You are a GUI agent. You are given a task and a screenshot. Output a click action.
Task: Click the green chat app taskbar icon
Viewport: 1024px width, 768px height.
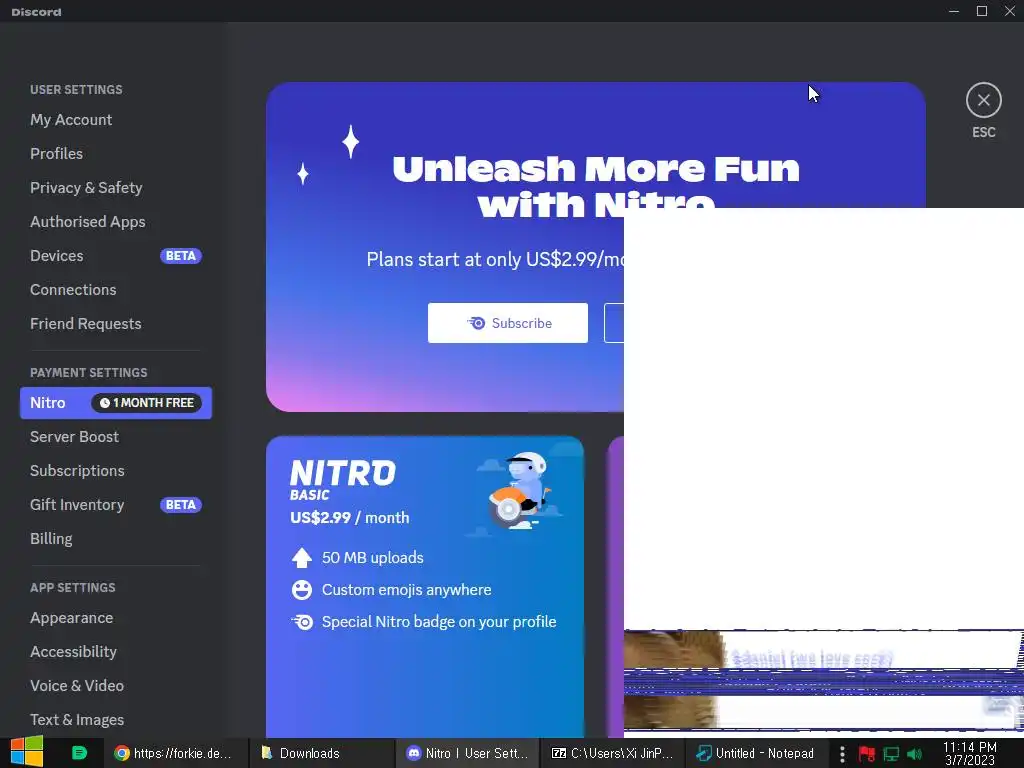coord(79,753)
